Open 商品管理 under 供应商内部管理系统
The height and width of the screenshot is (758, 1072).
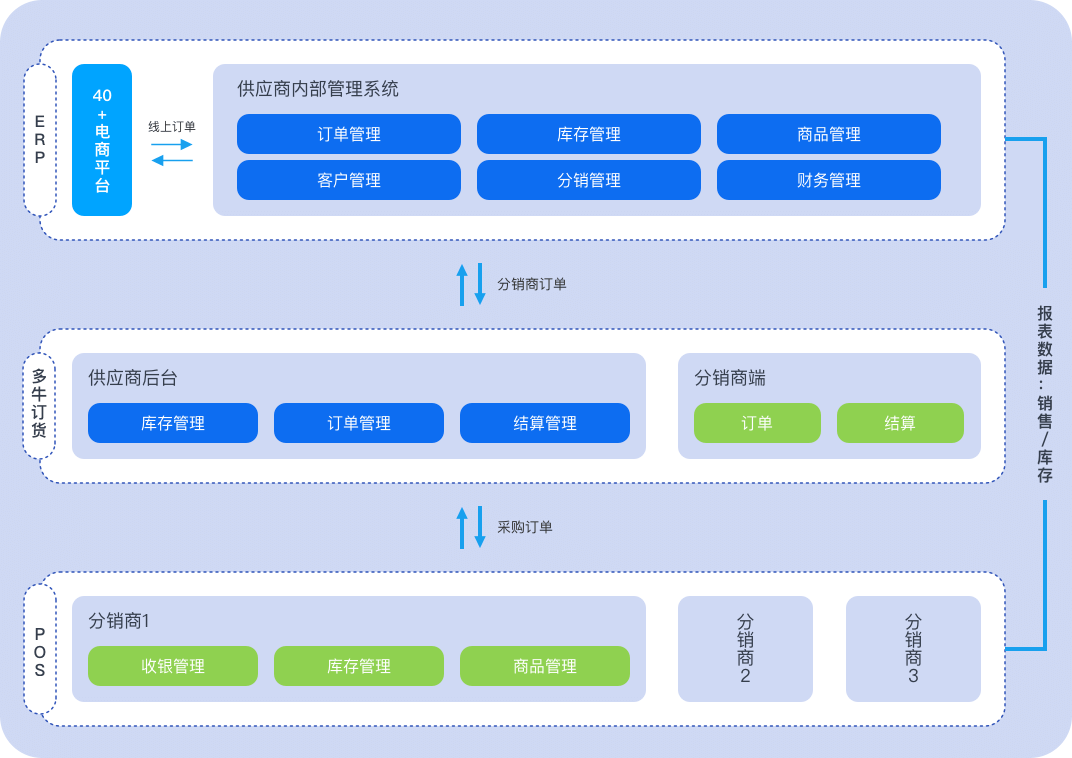click(829, 134)
